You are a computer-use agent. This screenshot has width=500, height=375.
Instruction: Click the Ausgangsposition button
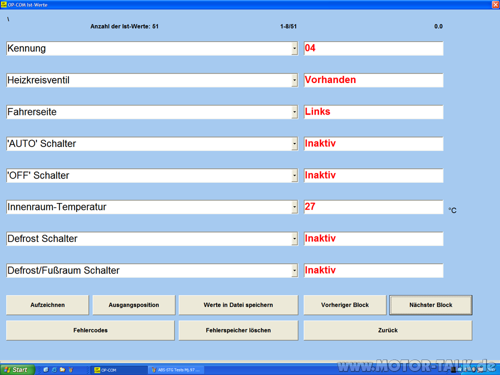point(134,305)
